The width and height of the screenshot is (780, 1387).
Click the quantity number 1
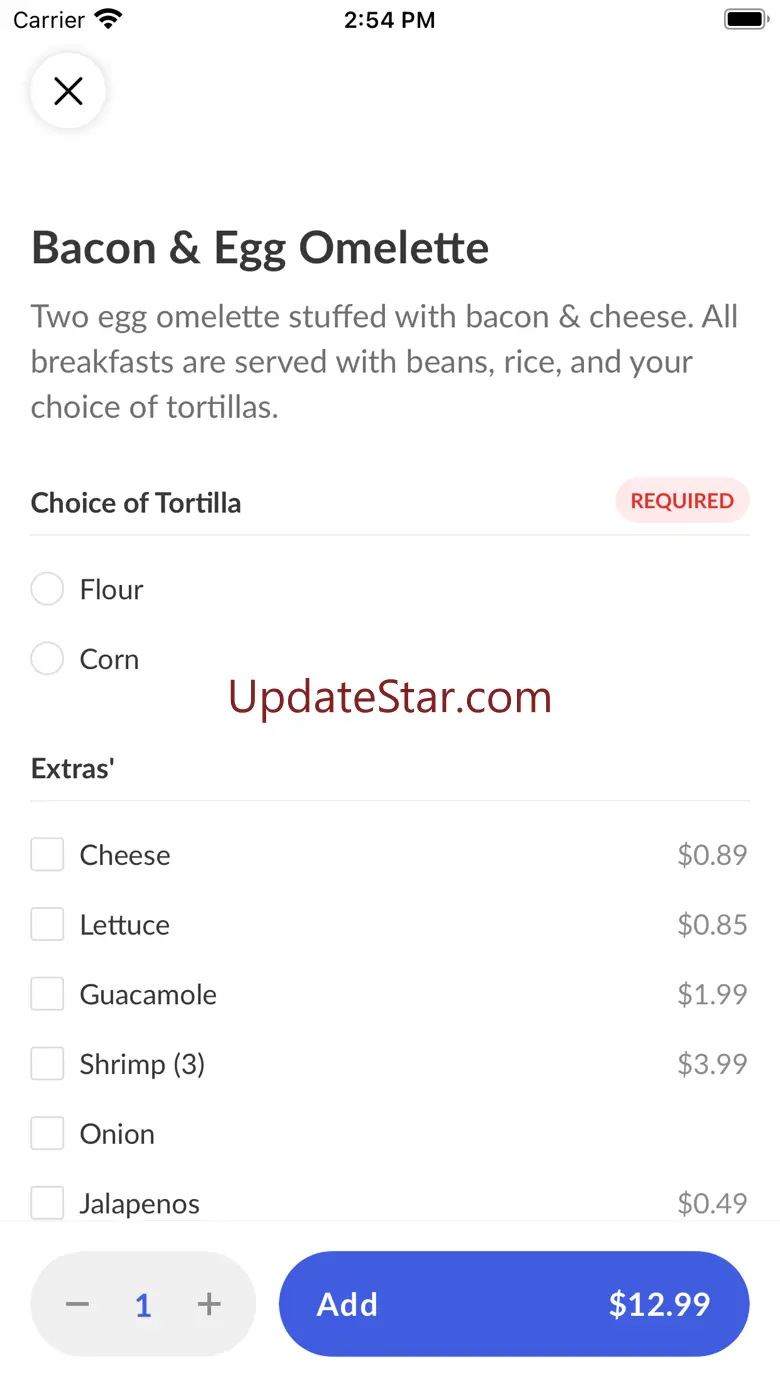click(143, 1305)
